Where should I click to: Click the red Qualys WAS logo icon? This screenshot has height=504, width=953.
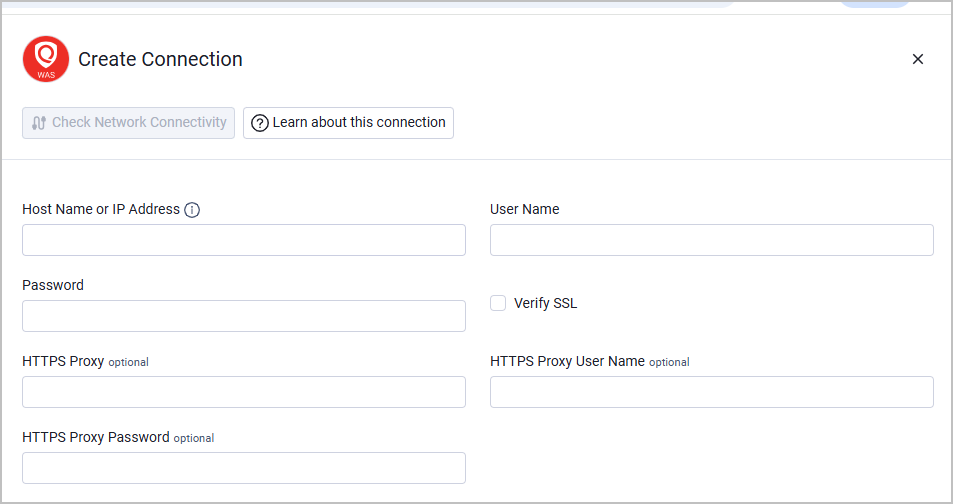point(46,59)
